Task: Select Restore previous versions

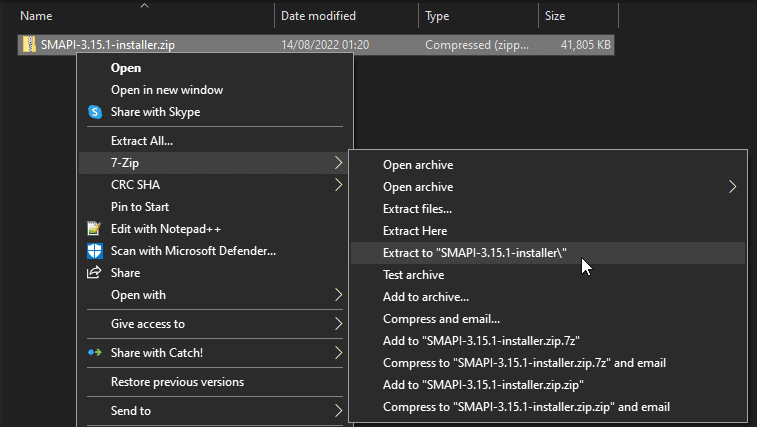Action: tap(177, 382)
